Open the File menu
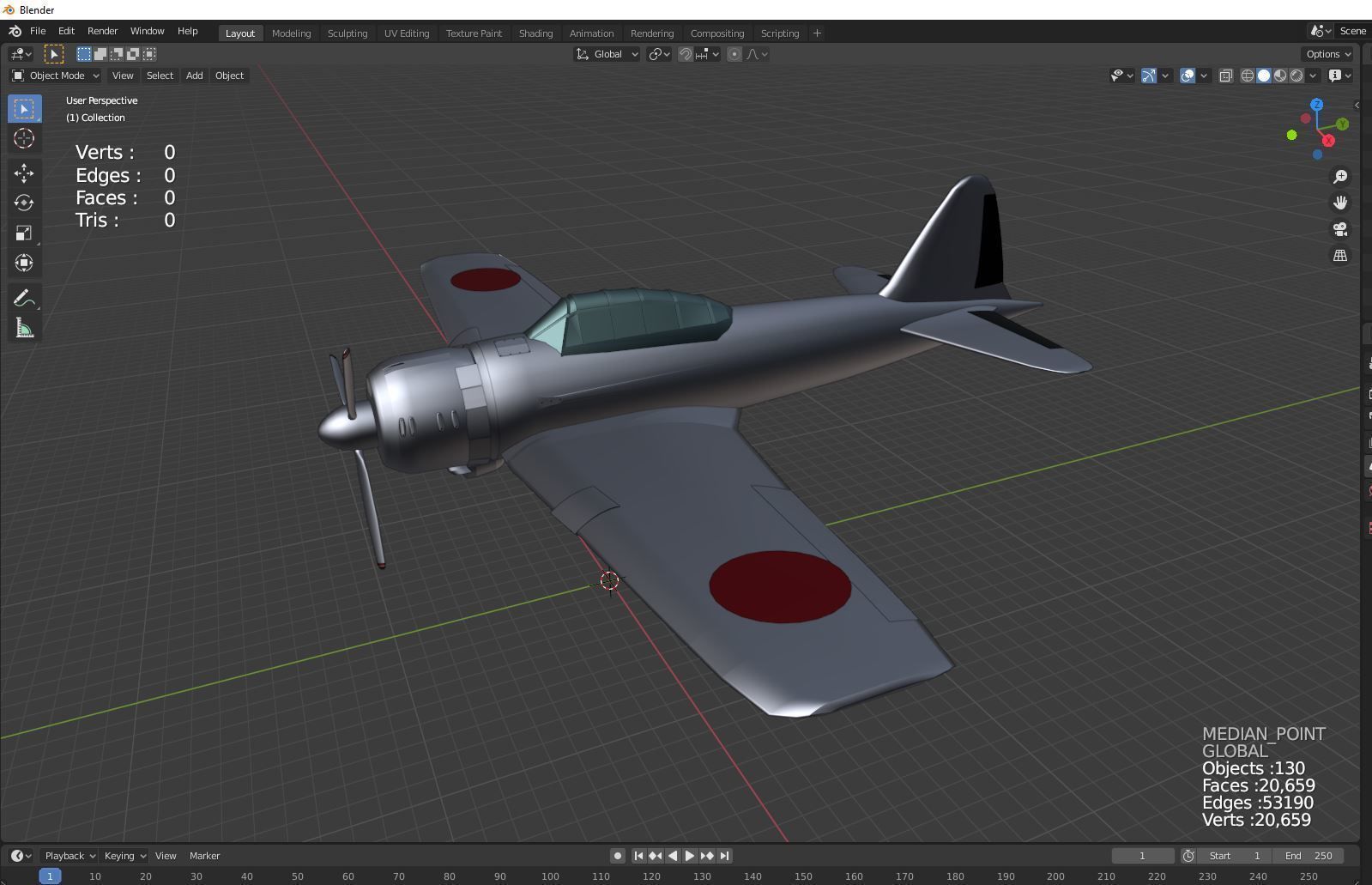 38,31
